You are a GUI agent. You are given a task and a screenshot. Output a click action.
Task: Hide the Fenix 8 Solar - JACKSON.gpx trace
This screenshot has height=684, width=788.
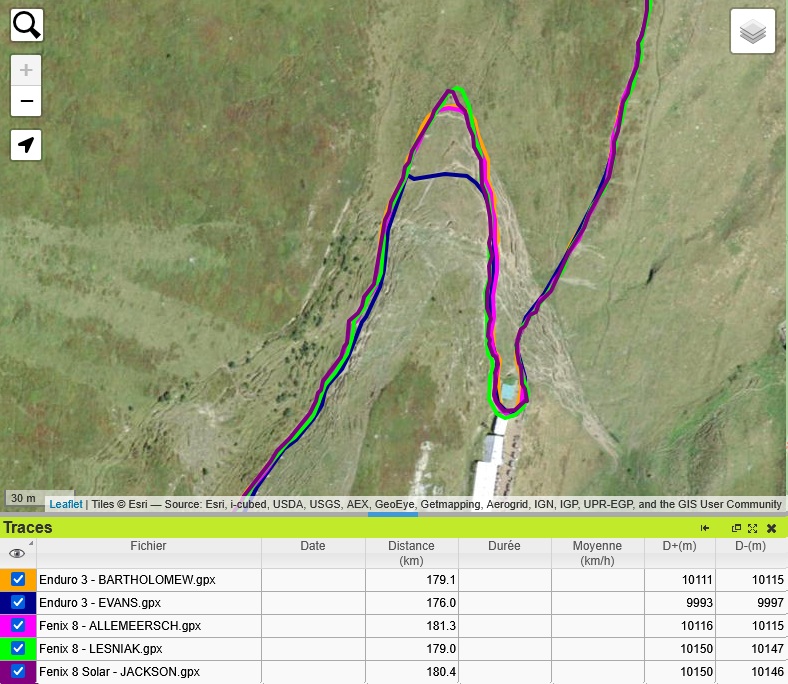18,672
